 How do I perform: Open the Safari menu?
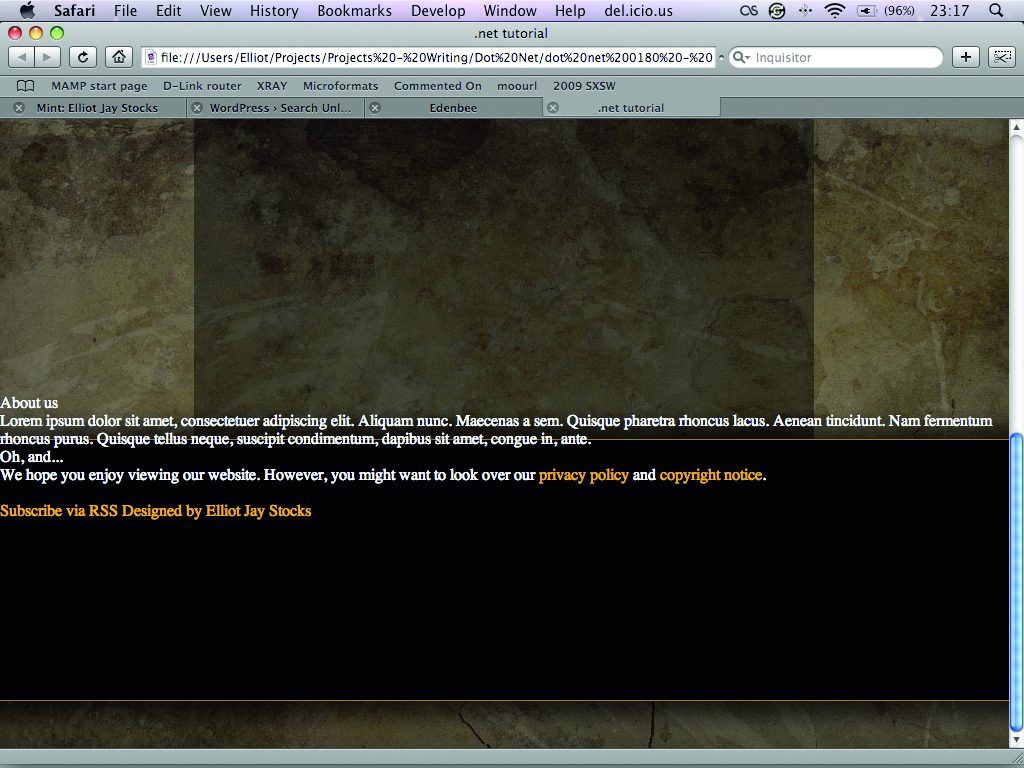(74, 10)
